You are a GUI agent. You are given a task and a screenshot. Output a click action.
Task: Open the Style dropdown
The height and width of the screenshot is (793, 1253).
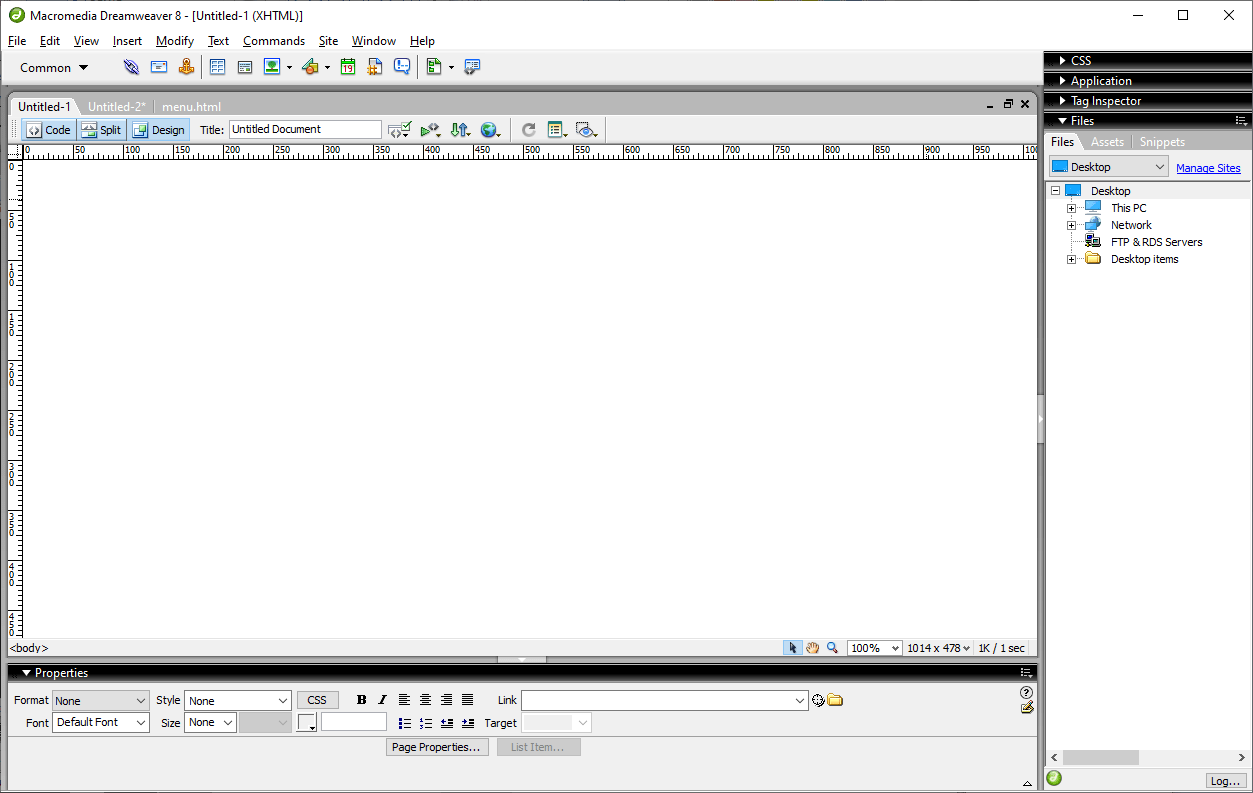click(x=238, y=701)
